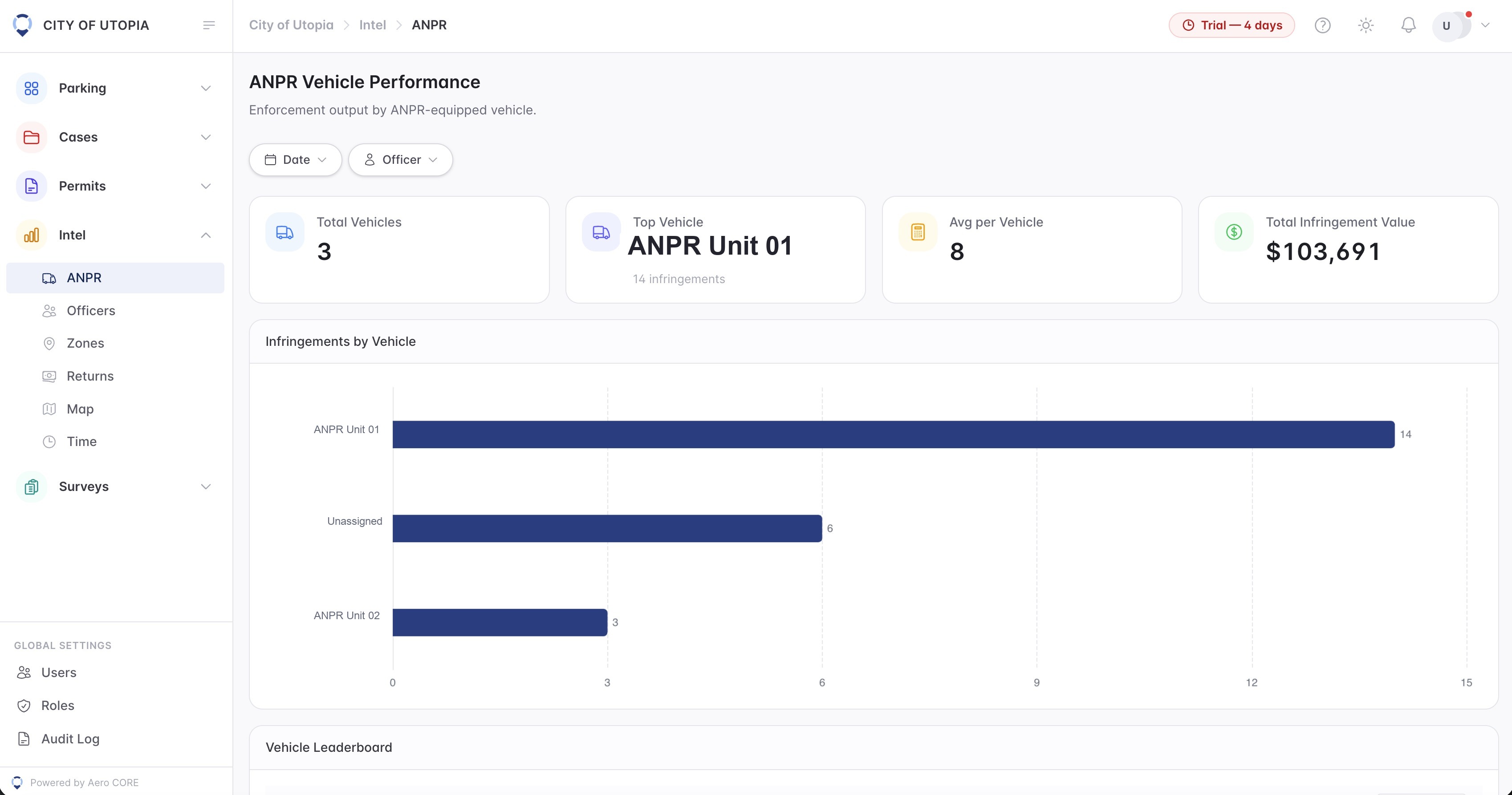Open the Date filter dropdown

tap(295, 160)
